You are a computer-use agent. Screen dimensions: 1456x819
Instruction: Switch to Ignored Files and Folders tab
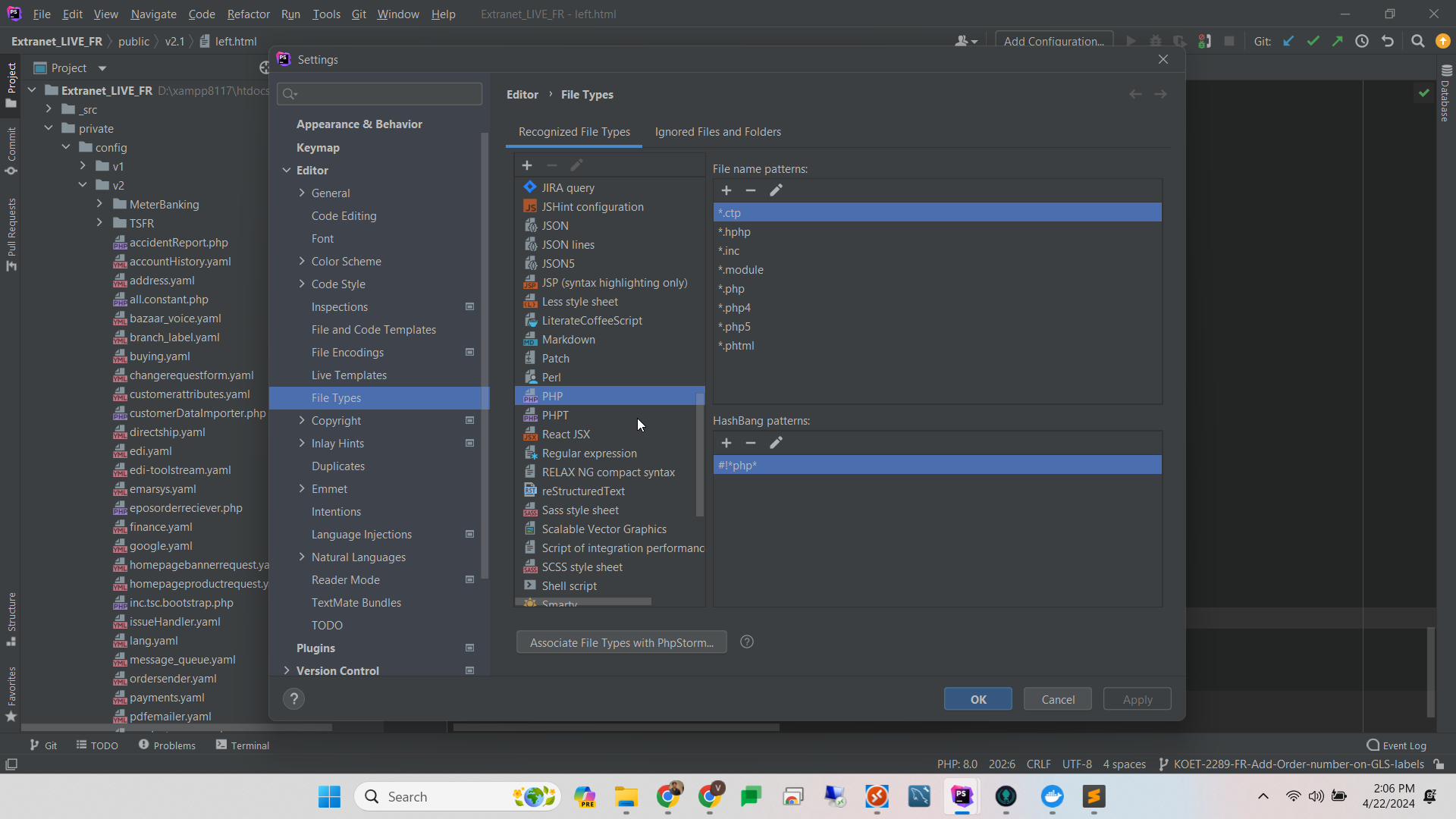point(717,132)
